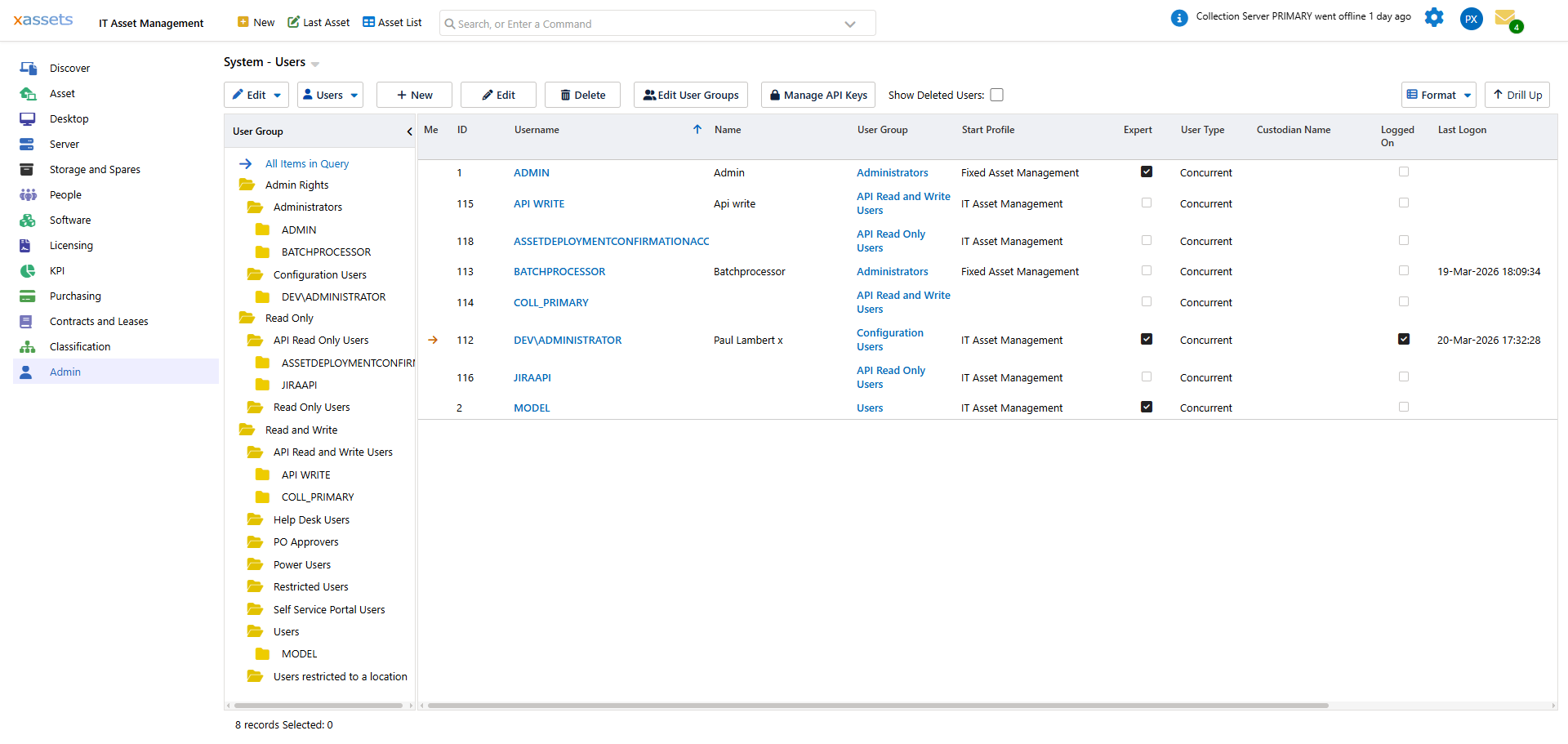Click the blue info icon near the offline notice

click(1178, 17)
